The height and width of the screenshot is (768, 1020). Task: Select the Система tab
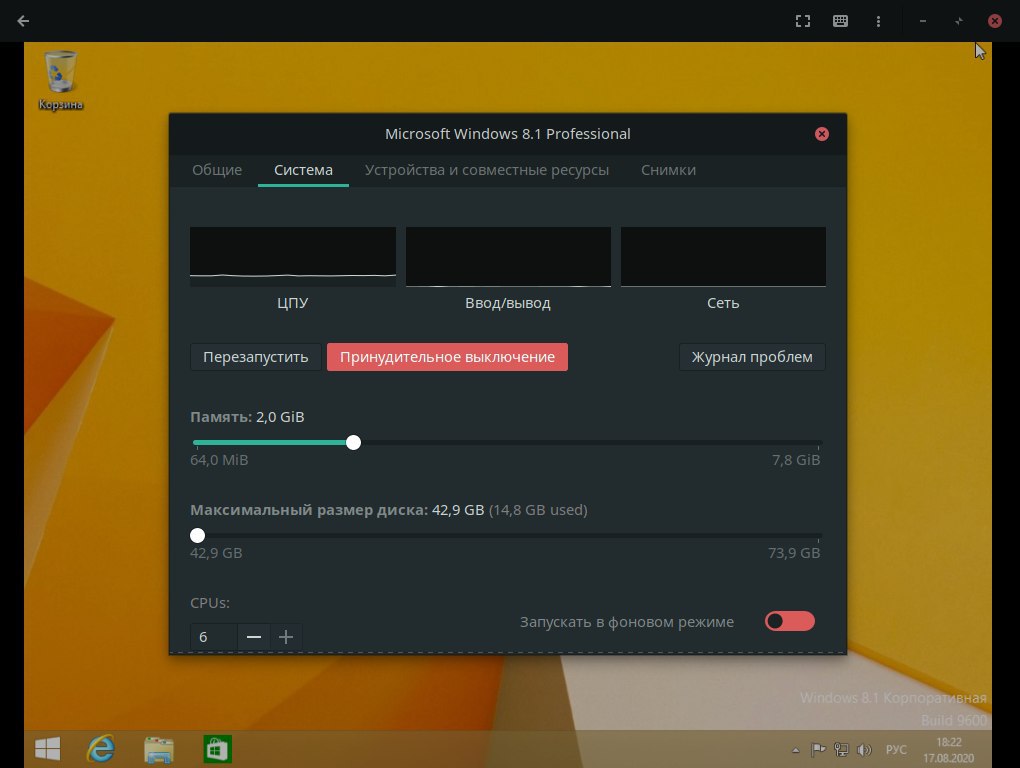pos(303,170)
